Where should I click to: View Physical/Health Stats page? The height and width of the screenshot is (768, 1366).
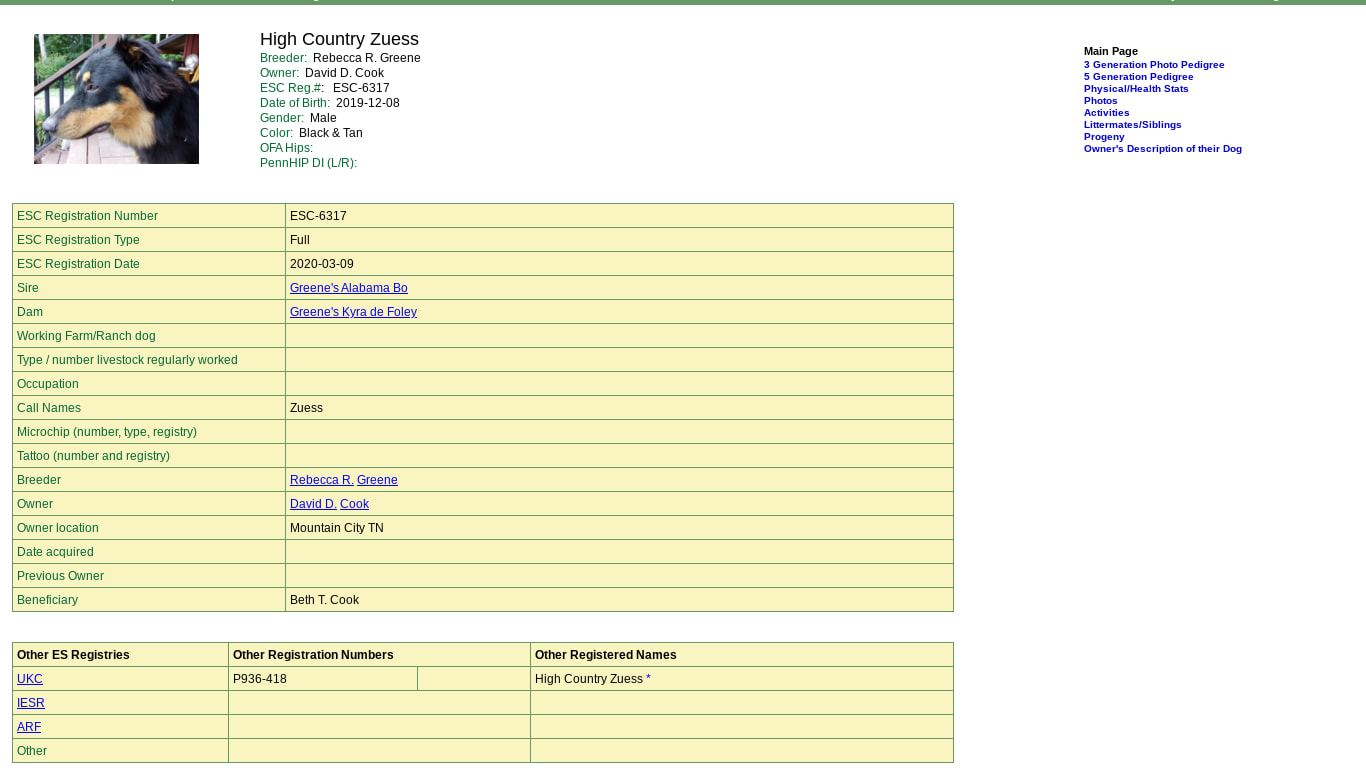(1136, 89)
